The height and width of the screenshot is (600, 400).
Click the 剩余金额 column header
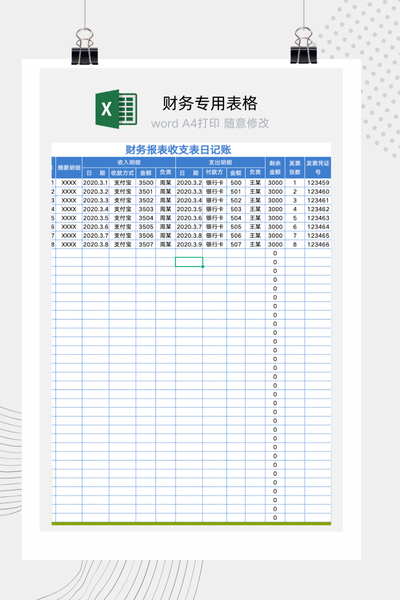[275, 168]
